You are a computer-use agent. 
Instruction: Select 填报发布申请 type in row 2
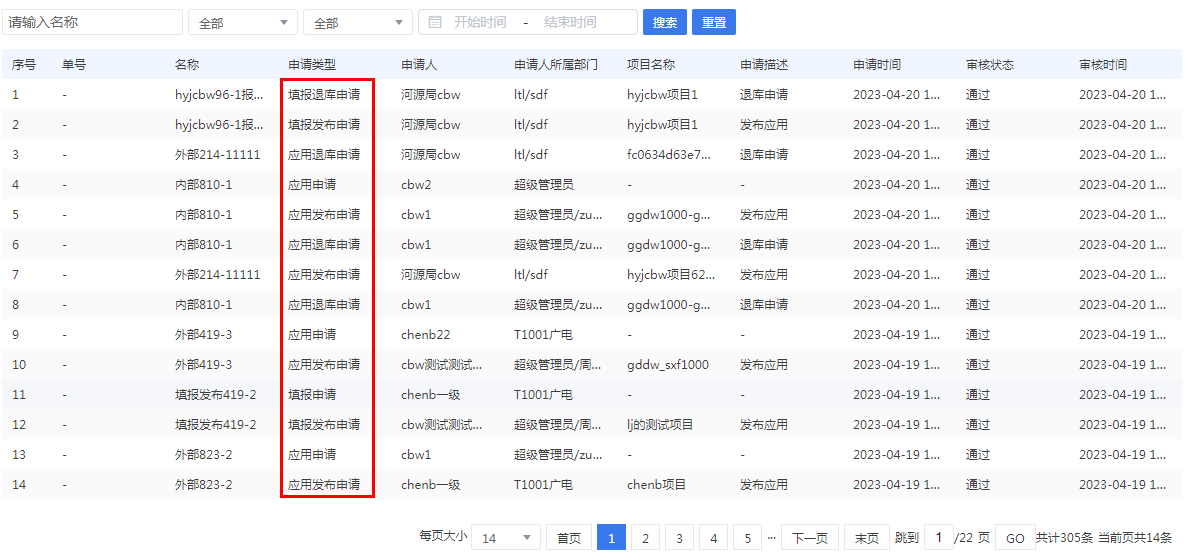coord(324,124)
